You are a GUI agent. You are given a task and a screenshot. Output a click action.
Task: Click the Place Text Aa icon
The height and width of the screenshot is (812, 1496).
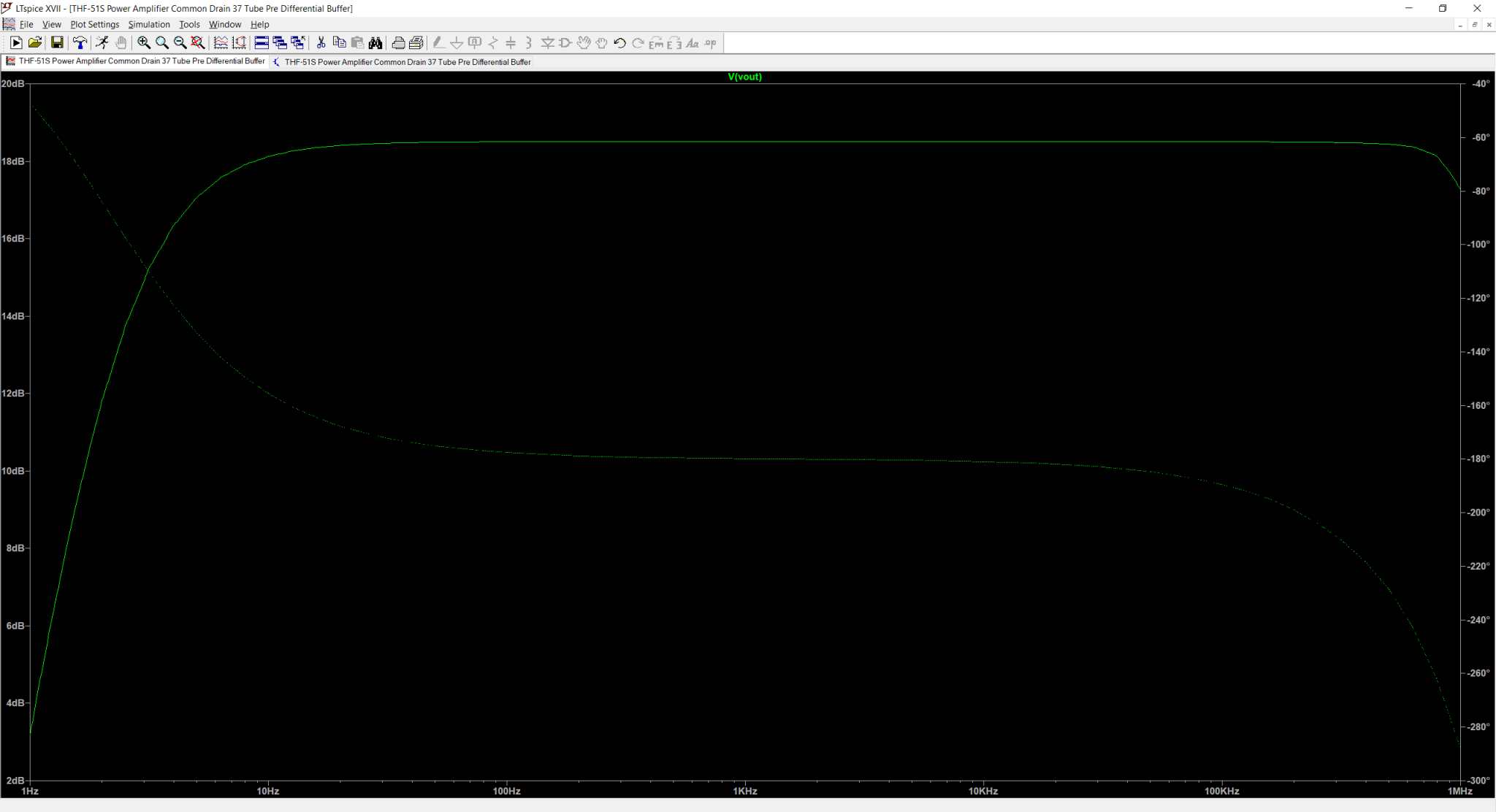(x=692, y=43)
